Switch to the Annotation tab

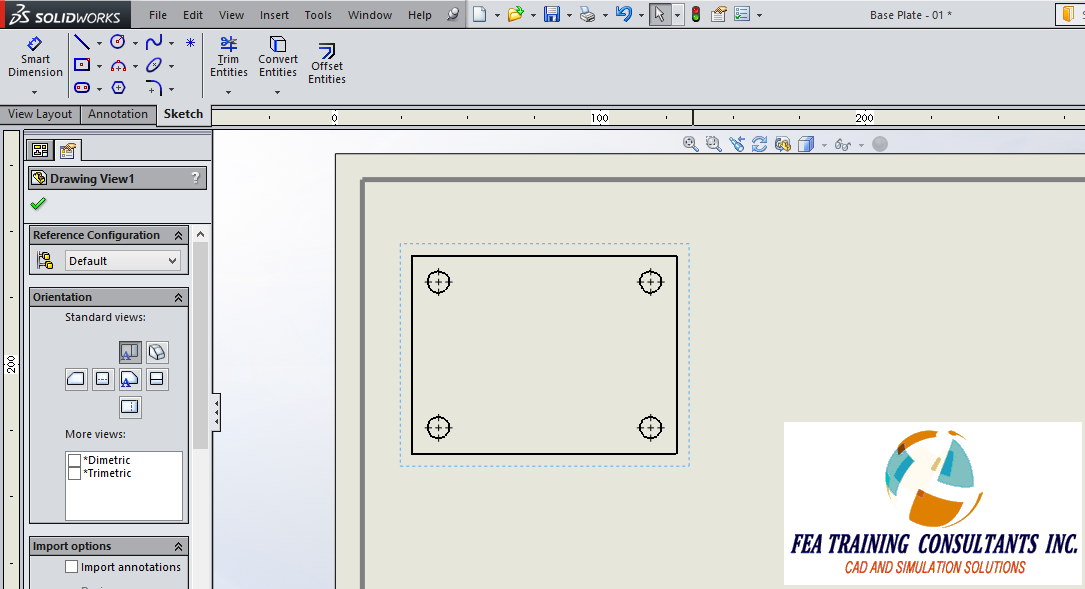coord(118,114)
